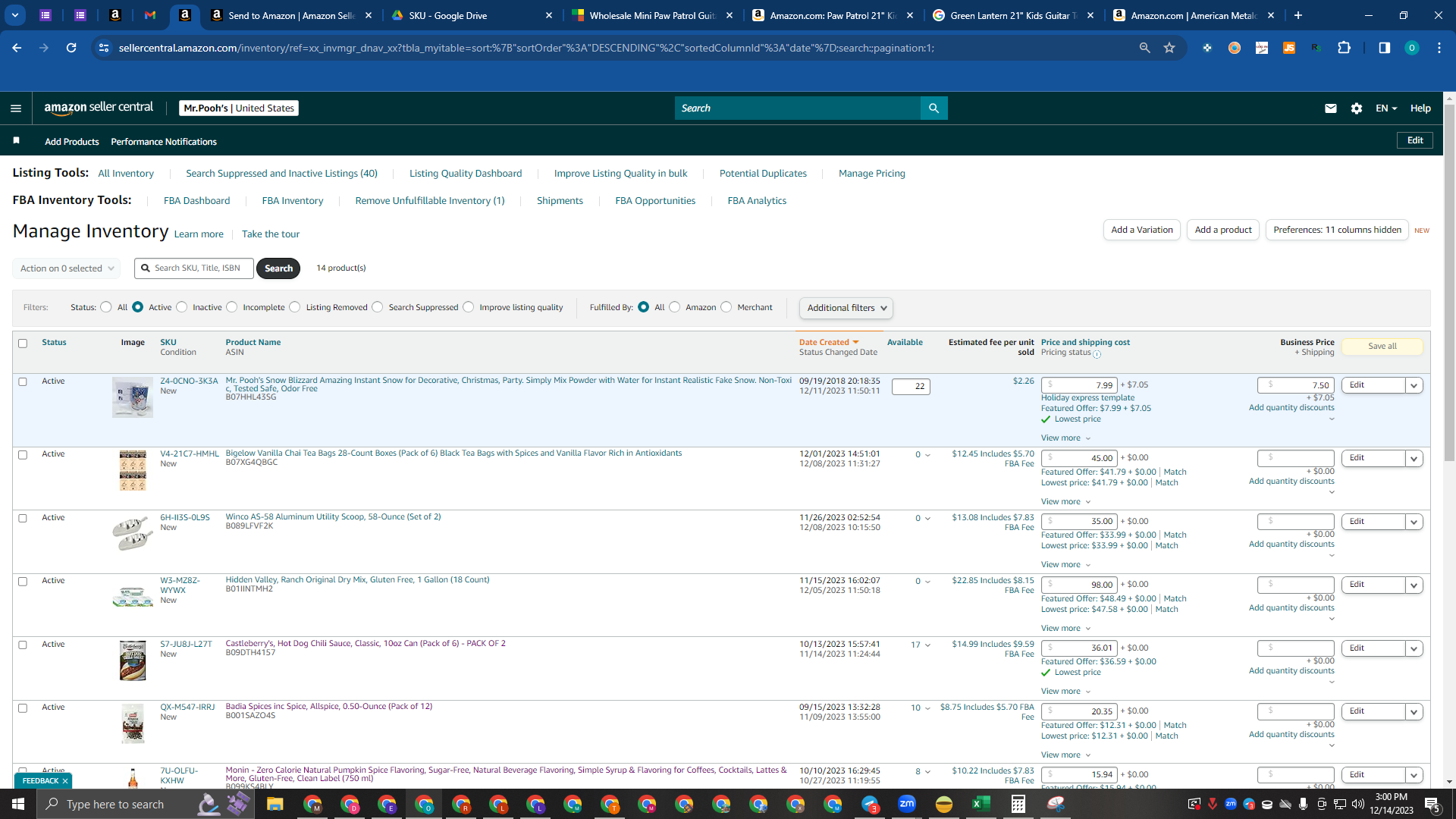Click the browser reload icon
1456x819 pixels.
coord(71,48)
